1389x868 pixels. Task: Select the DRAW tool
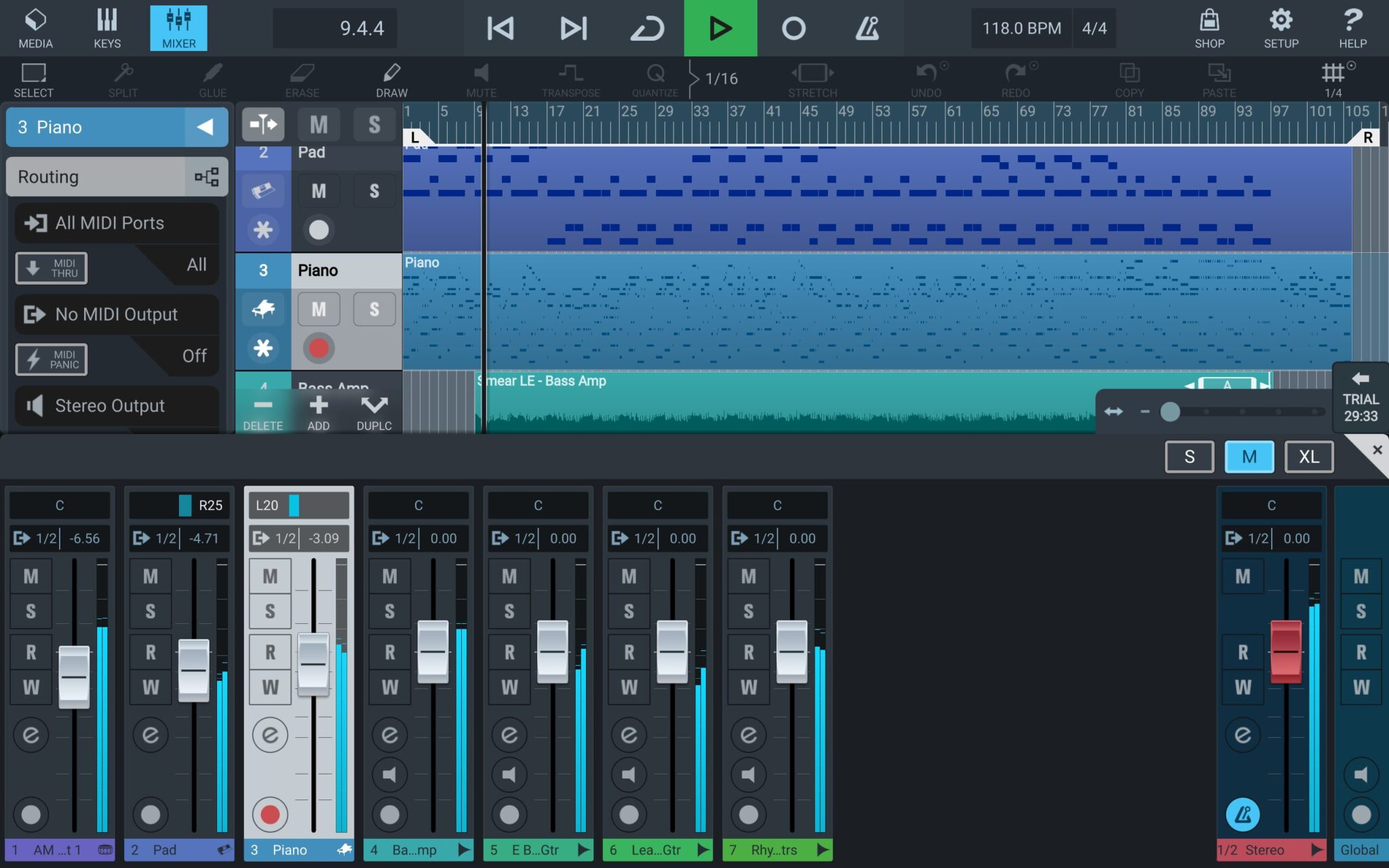click(391, 79)
